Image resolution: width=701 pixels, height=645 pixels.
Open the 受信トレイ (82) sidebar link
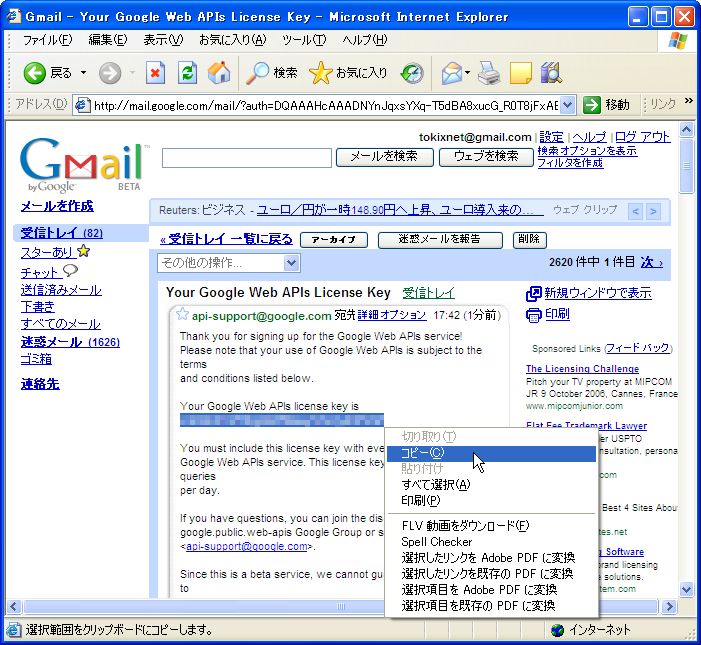[x=62, y=233]
